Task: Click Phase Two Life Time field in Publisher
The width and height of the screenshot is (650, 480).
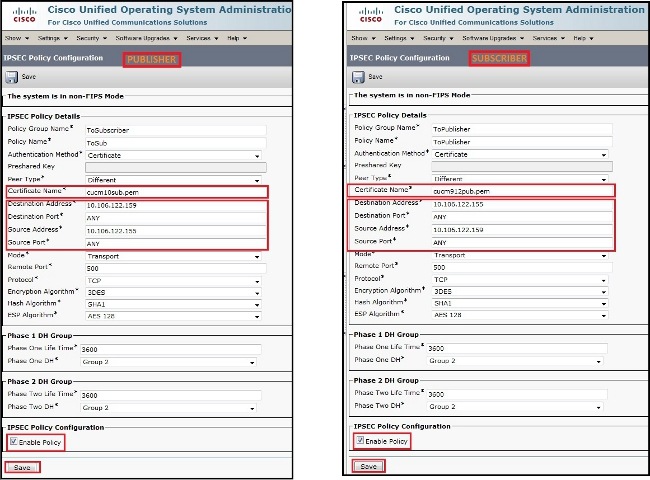Action: click(171, 395)
